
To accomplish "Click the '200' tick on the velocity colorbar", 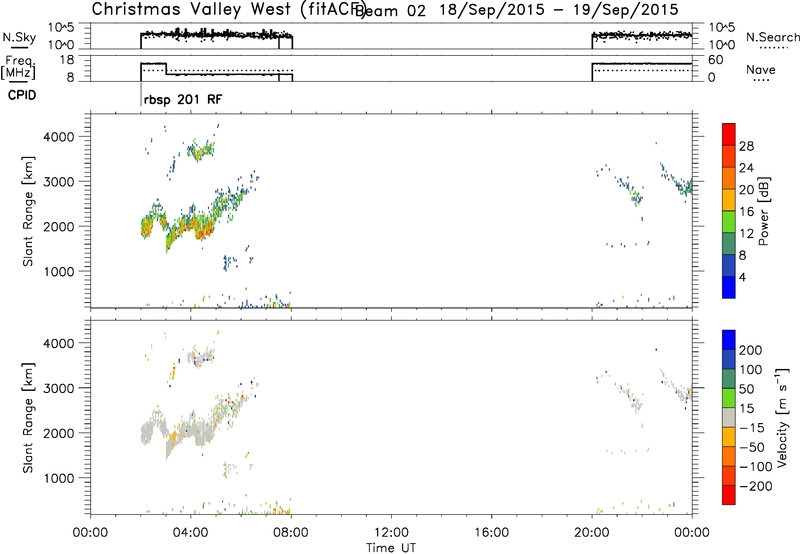I will pos(751,350).
